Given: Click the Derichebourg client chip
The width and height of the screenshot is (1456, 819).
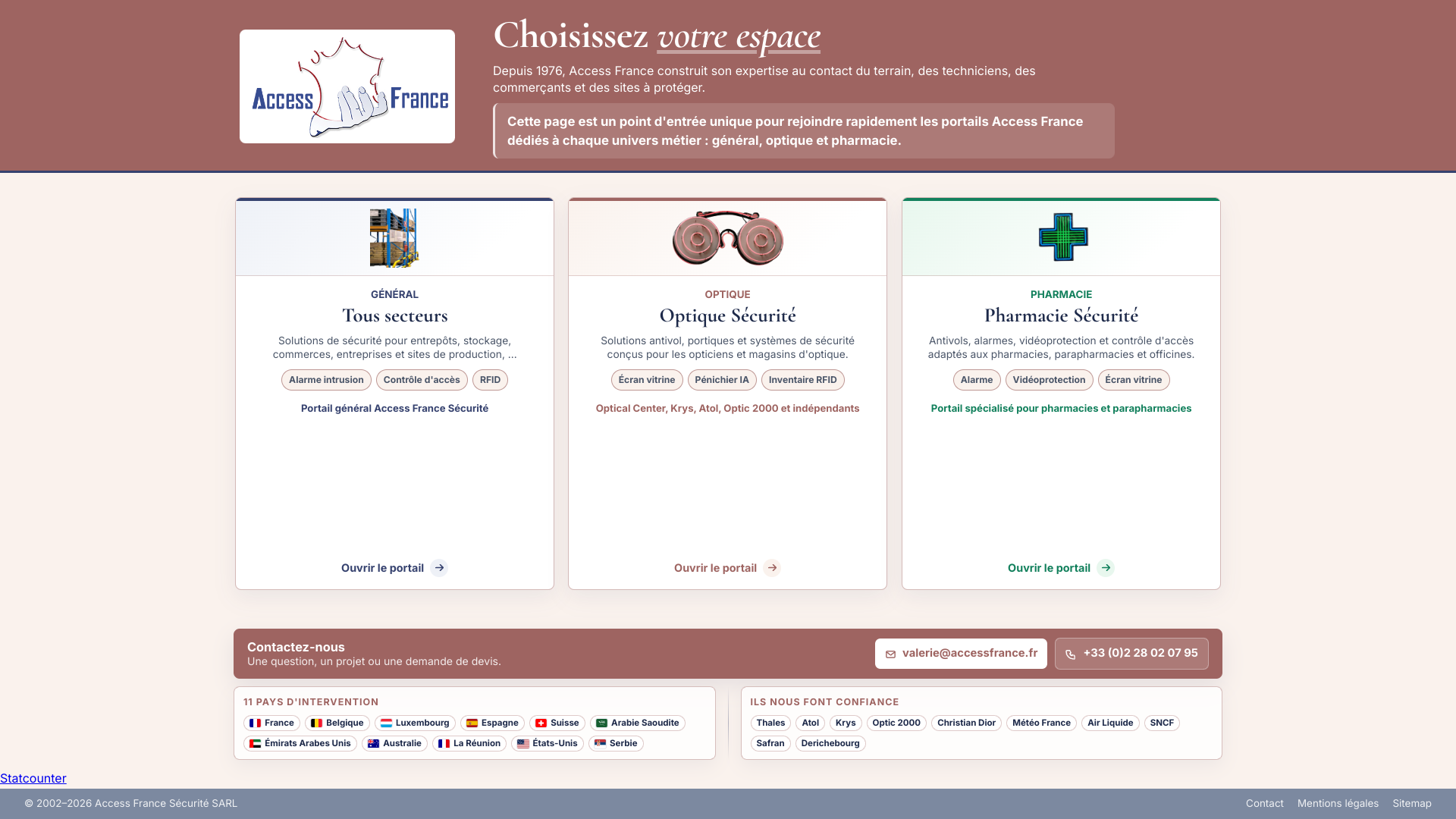Looking at the screenshot, I should coord(830,744).
